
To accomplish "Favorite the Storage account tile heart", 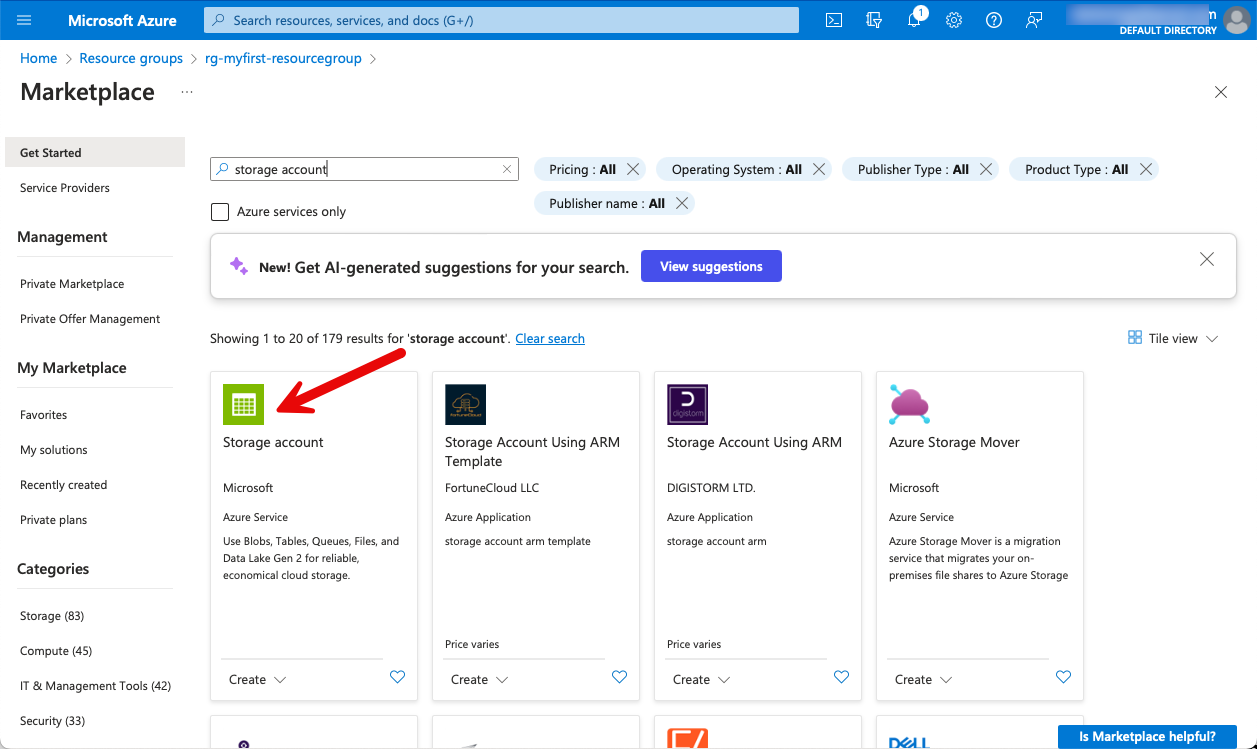I will pyautogui.click(x=397, y=677).
